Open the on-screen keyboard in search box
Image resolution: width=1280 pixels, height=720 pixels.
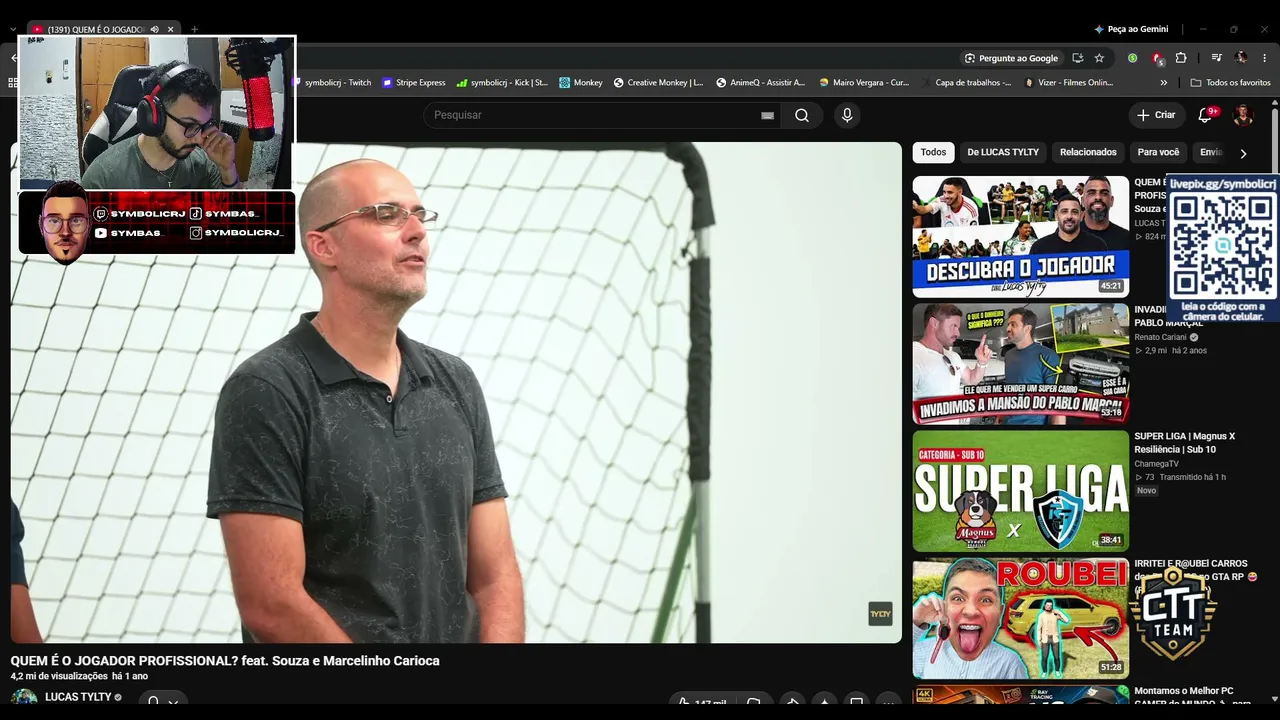[767, 115]
